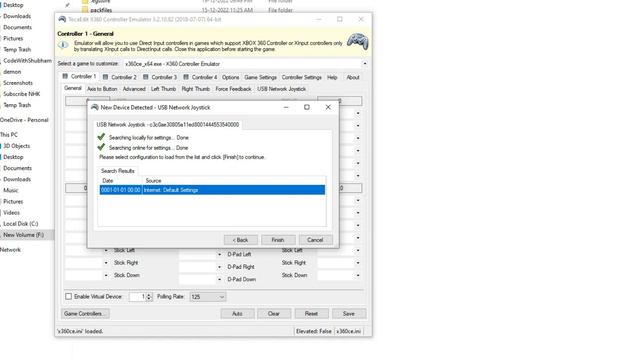Screen dimensions: 640x360
Task: Open the right Stick Right mapping dropdown arrow
Action: pyautogui.click(x=358, y=263)
